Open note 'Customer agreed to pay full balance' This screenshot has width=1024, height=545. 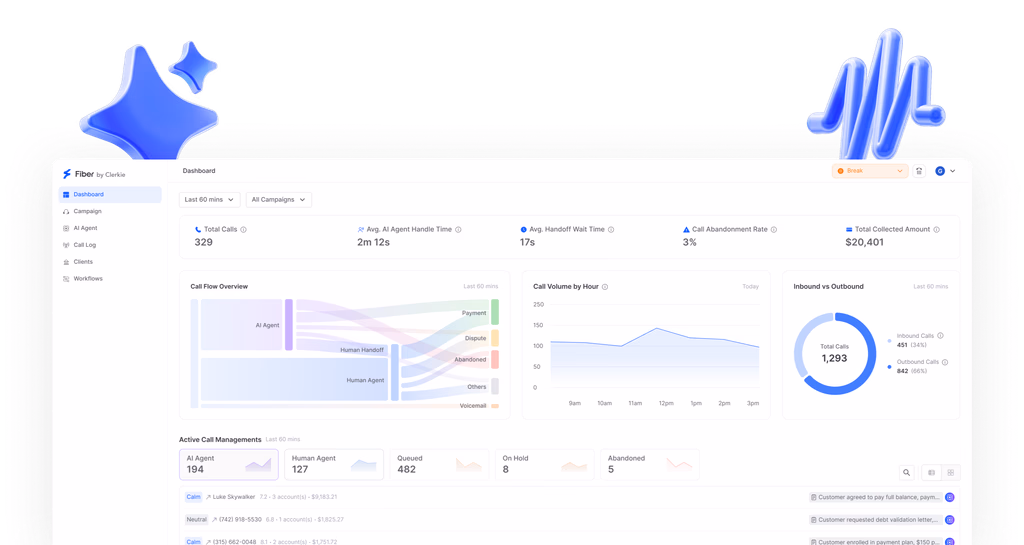point(875,497)
